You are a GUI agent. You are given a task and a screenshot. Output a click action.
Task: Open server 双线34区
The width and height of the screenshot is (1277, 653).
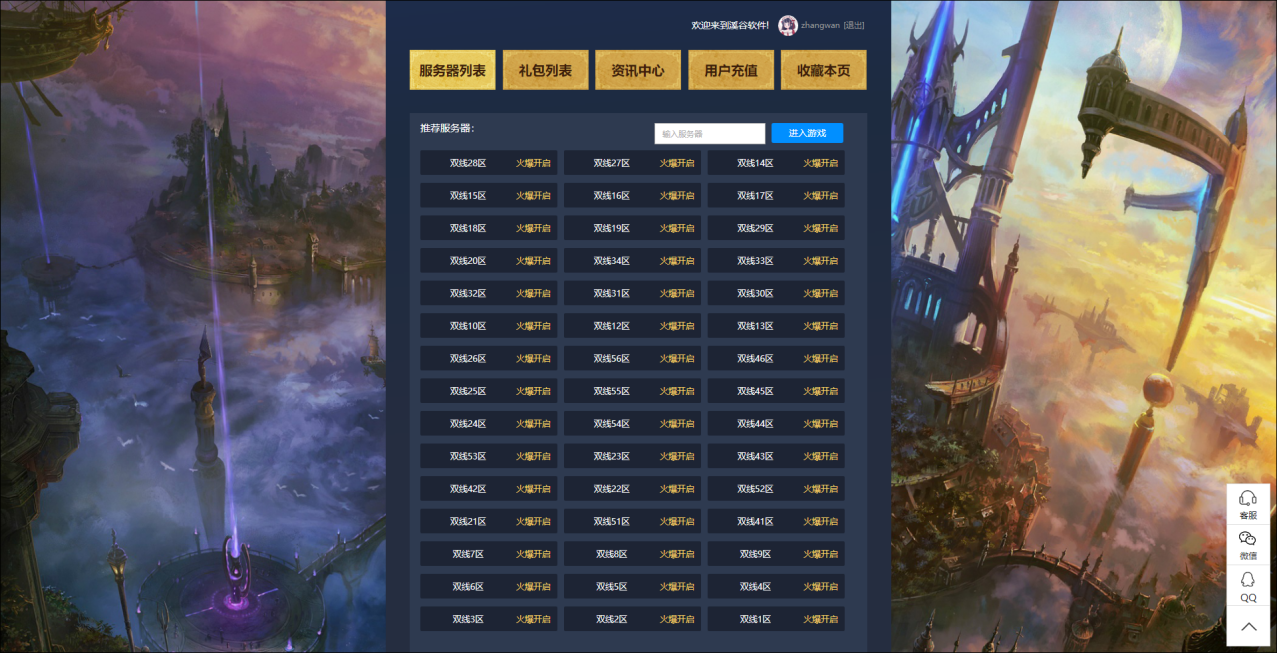[x=632, y=260]
